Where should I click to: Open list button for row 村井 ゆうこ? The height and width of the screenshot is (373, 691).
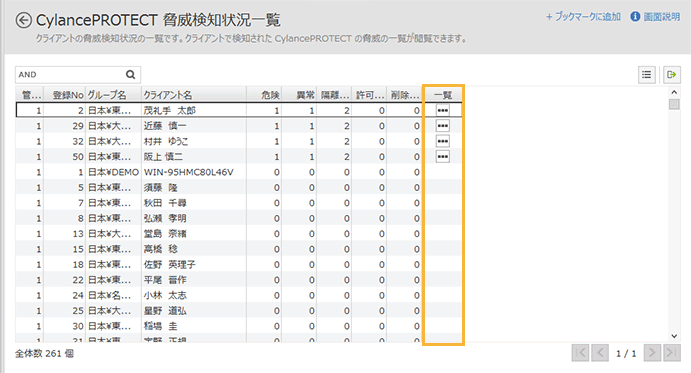tap(442, 141)
